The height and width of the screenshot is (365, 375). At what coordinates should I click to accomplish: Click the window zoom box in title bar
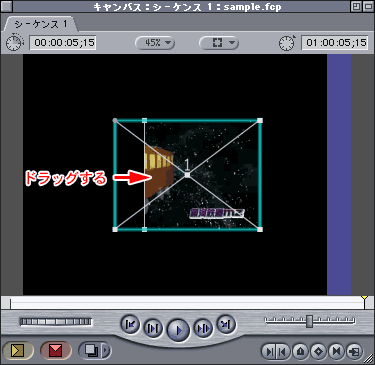pos(356,6)
